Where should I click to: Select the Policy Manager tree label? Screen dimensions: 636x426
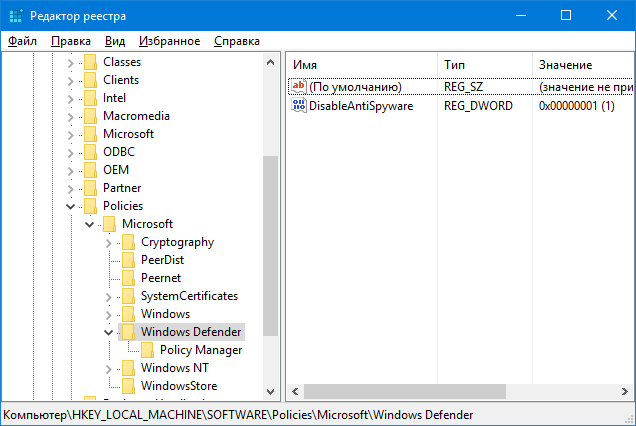pyautogui.click(x=201, y=350)
